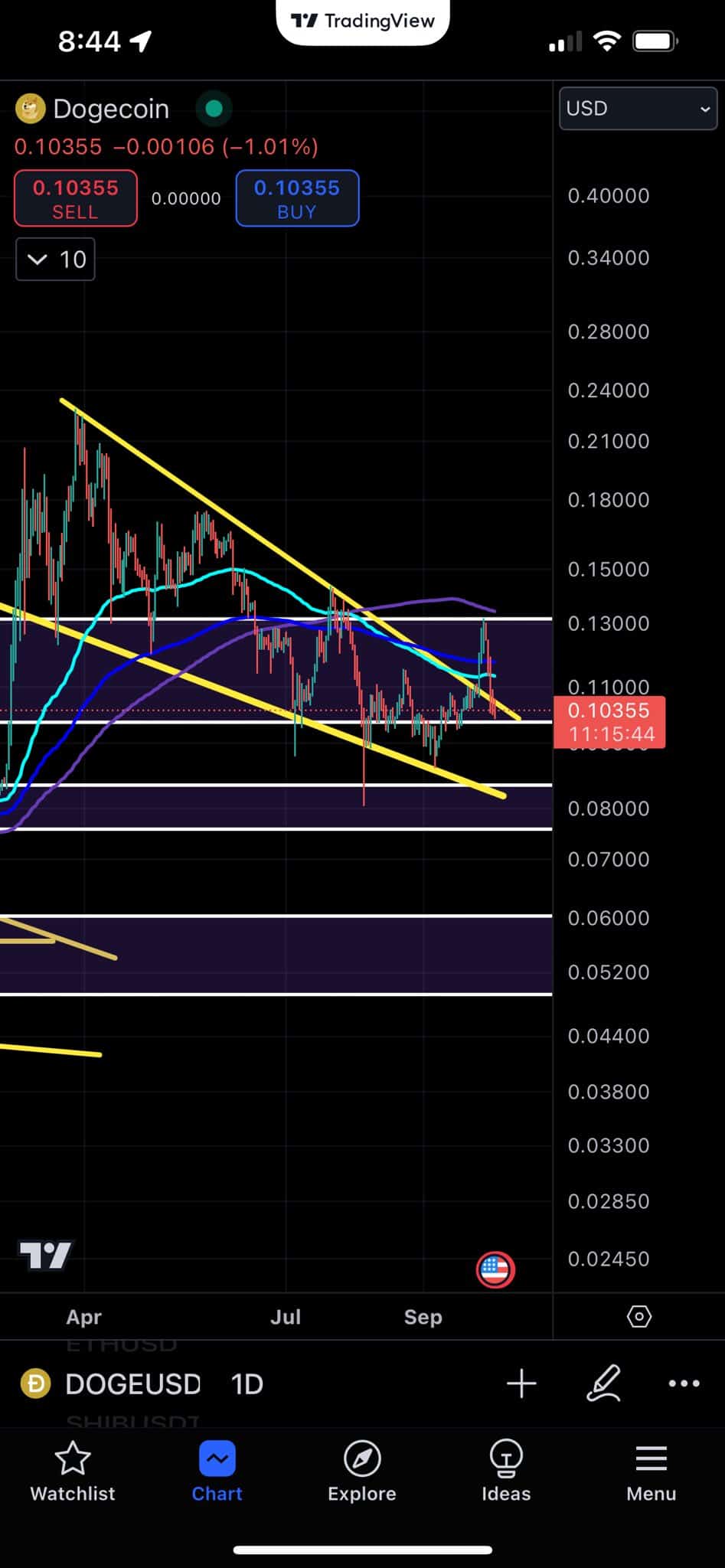Tap the 0.08000 price axis label
The height and width of the screenshot is (1568, 725).
pyautogui.click(x=609, y=808)
